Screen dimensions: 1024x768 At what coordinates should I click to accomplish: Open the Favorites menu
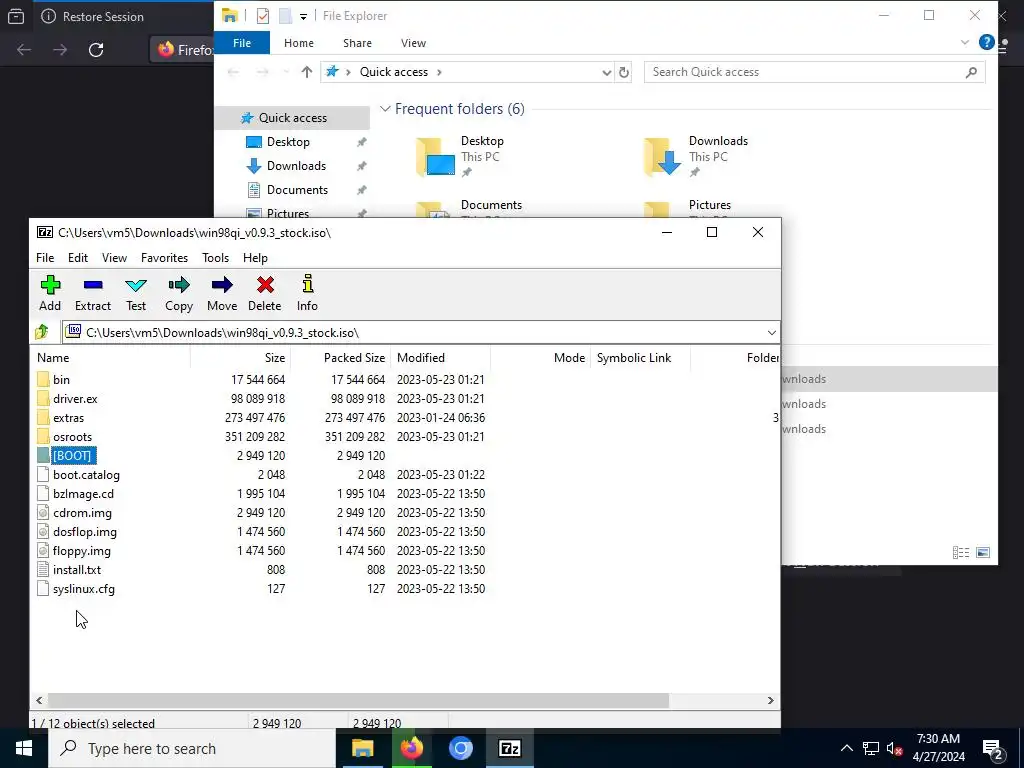165,258
